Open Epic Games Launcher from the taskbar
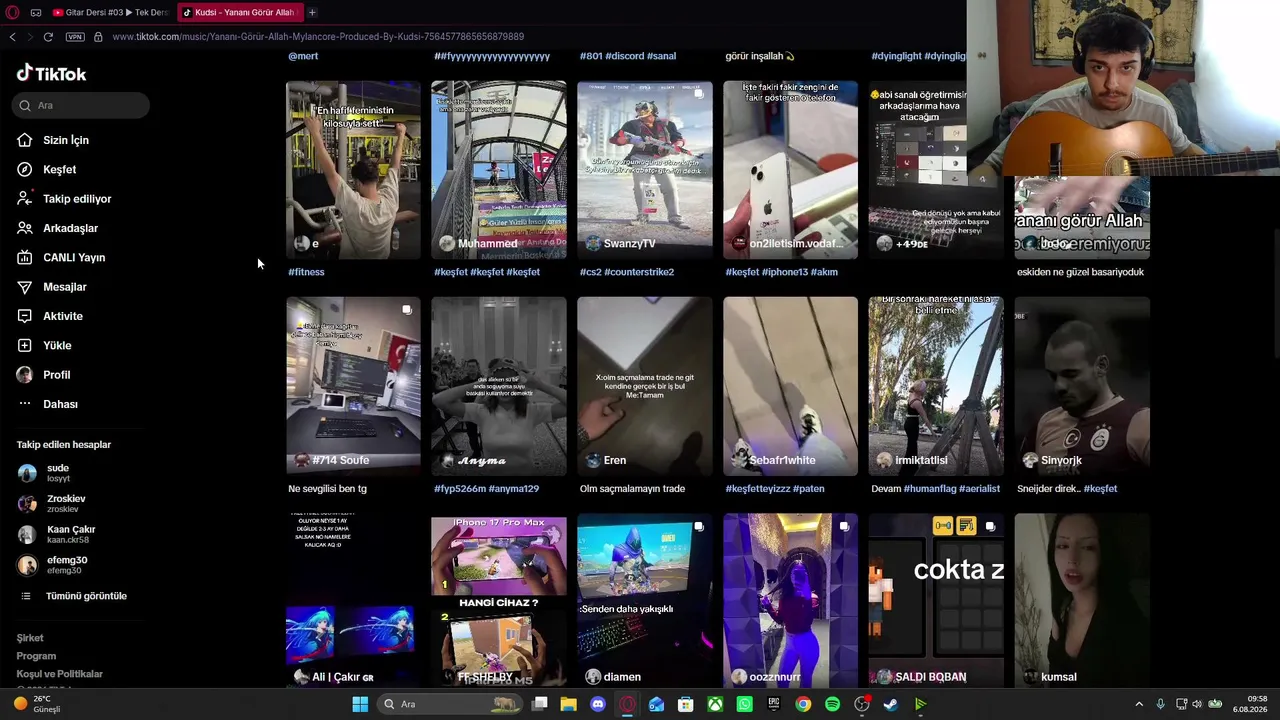The height and width of the screenshot is (720, 1280). 774,704
